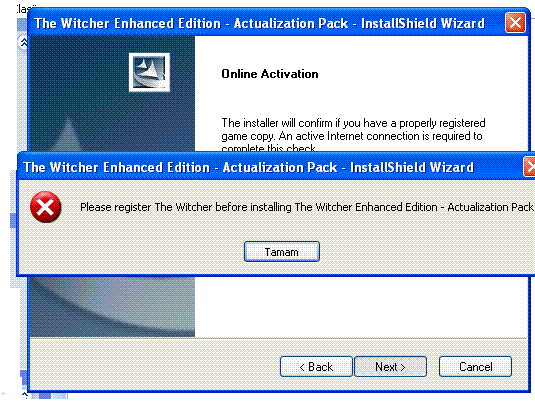535x401 pixels.
Task: Close the error message dialog window
Action: tap(530, 167)
